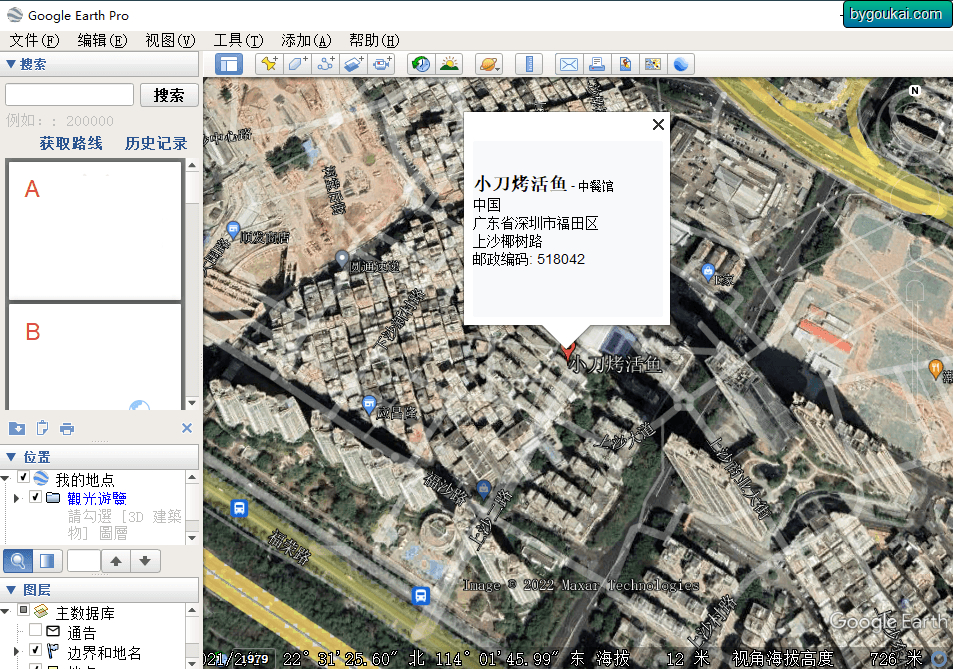Screen dimensions: 953x669
Task: Open the 视图(V) menu
Action: pyautogui.click(x=170, y=41)
